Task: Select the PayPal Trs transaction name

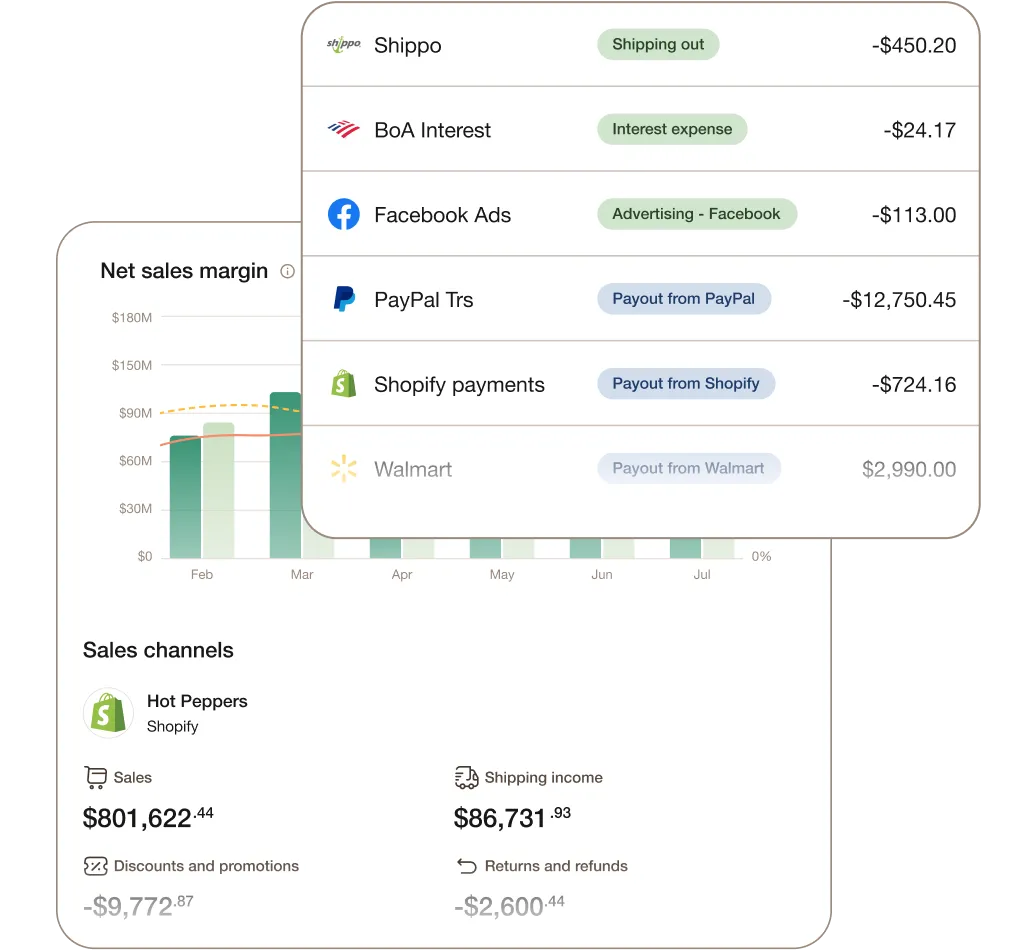Action: pos(424,300)
